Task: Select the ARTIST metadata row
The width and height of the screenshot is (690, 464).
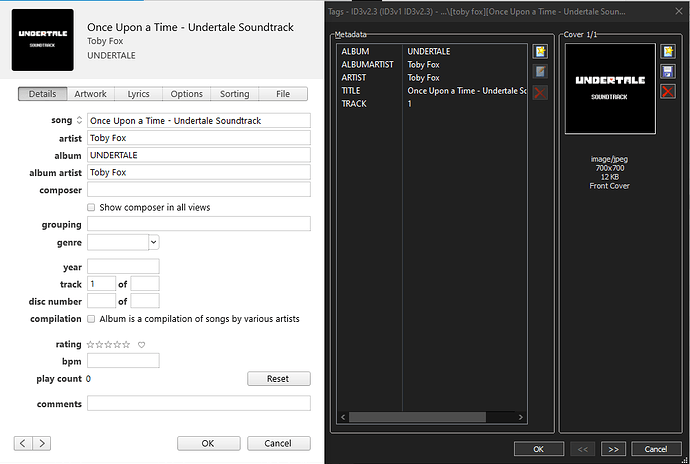Action: [432, 77]
